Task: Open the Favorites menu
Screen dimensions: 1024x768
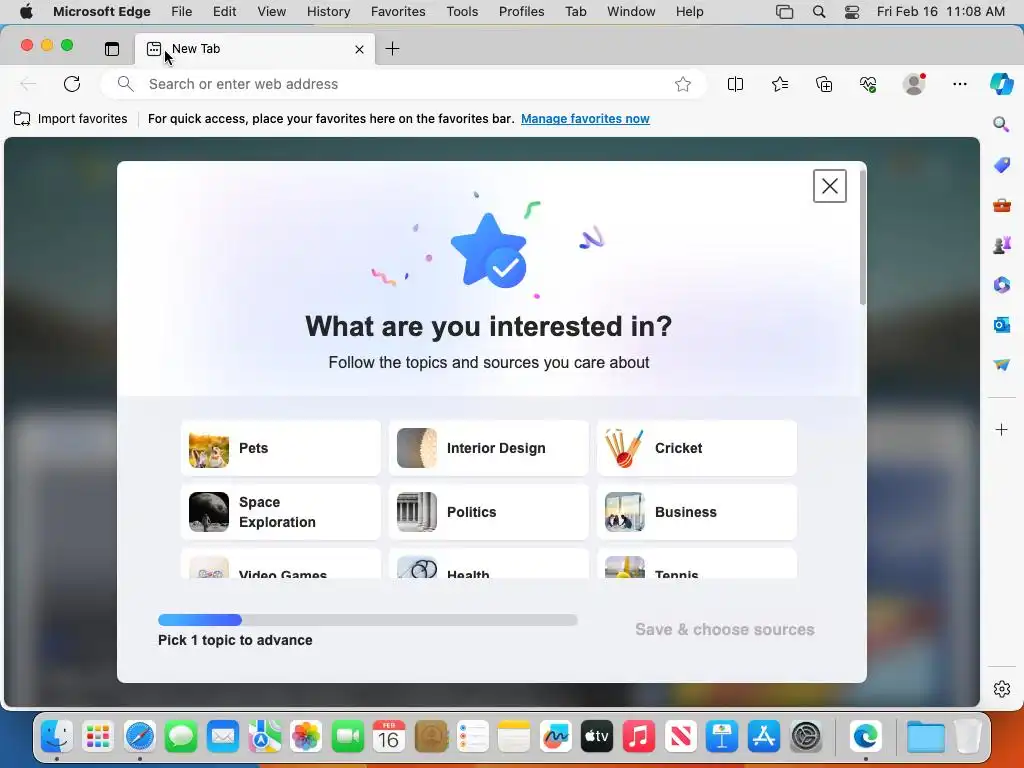Action: [398, 11]
